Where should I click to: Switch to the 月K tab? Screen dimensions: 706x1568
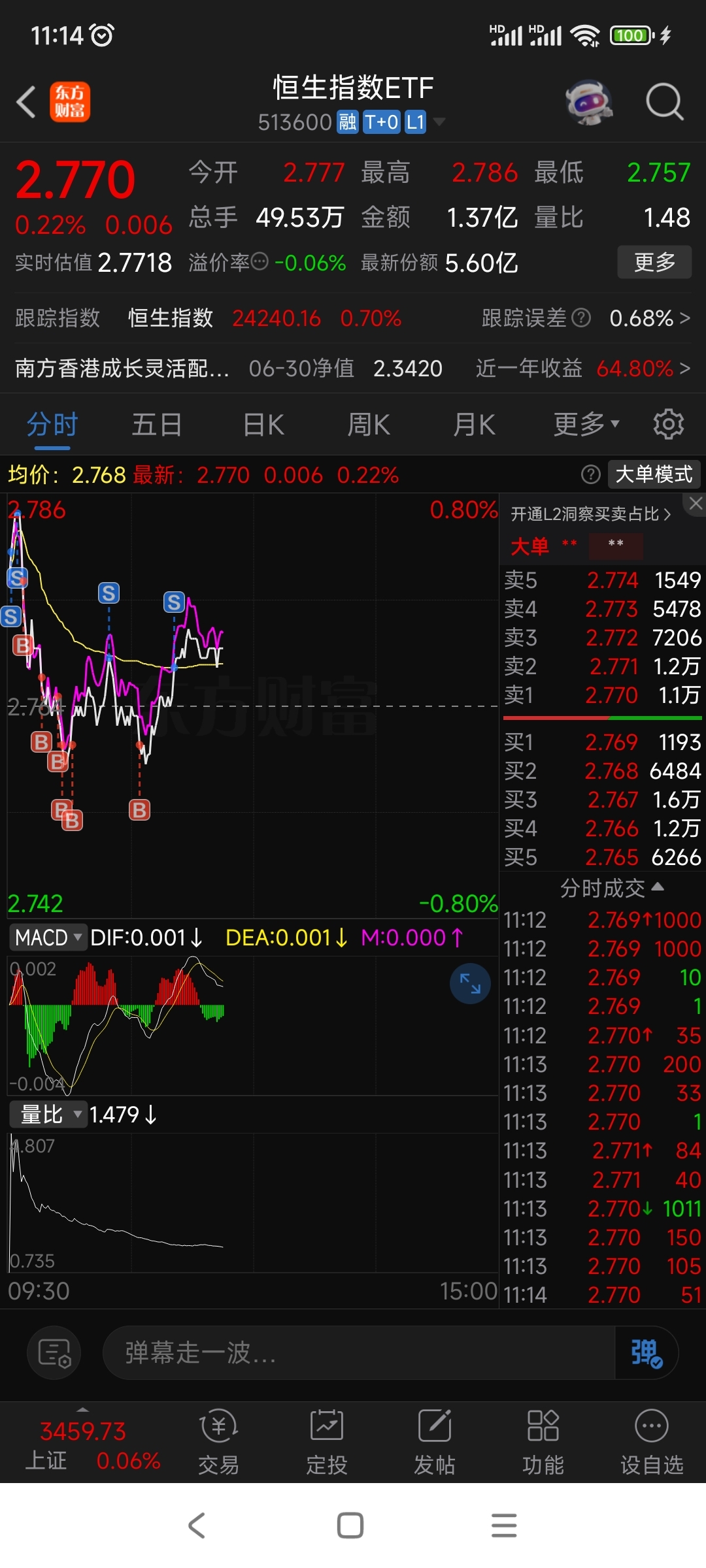click(x=475, y=425)
